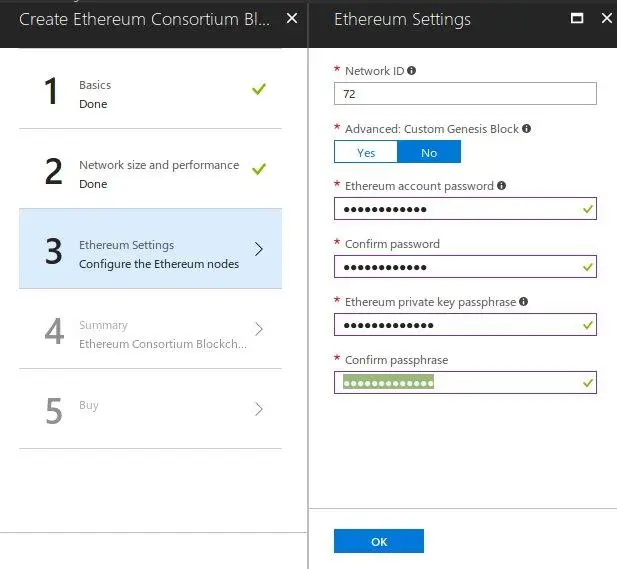Viewport: 617px width, 569px height.
Task: Click the private key passphrase info icon
Action: 523,302
